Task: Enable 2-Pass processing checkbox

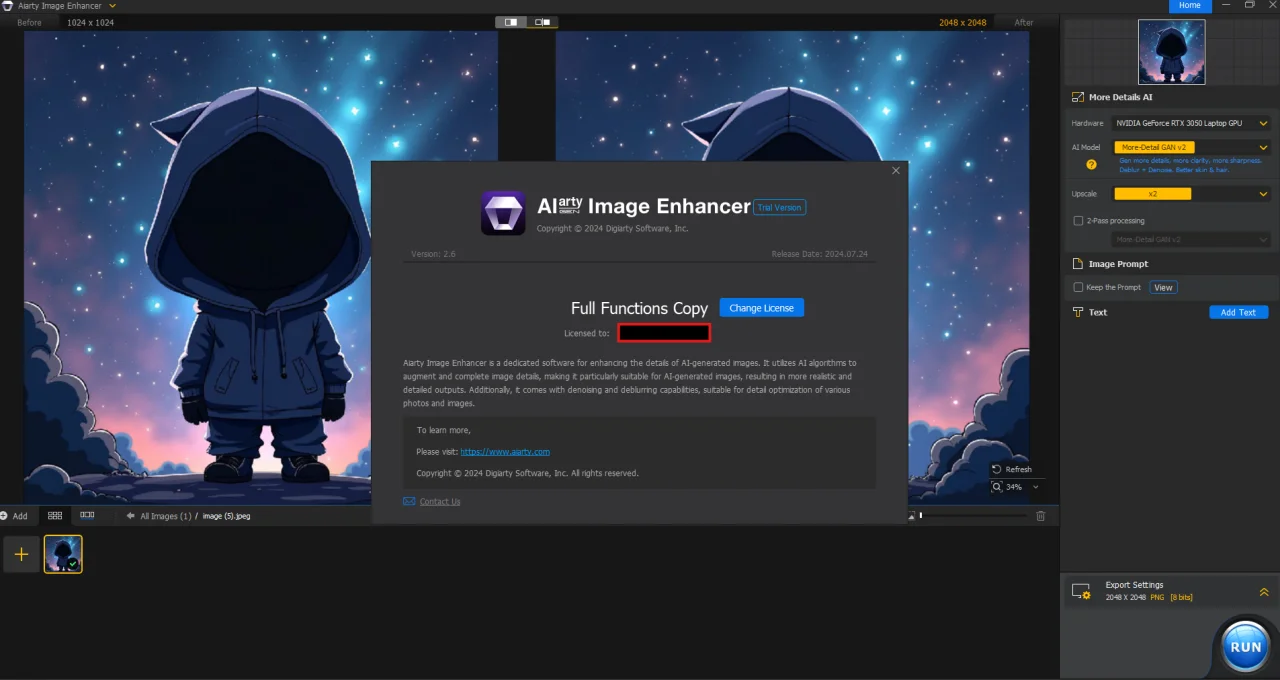Action: (x=1078, y=220)
